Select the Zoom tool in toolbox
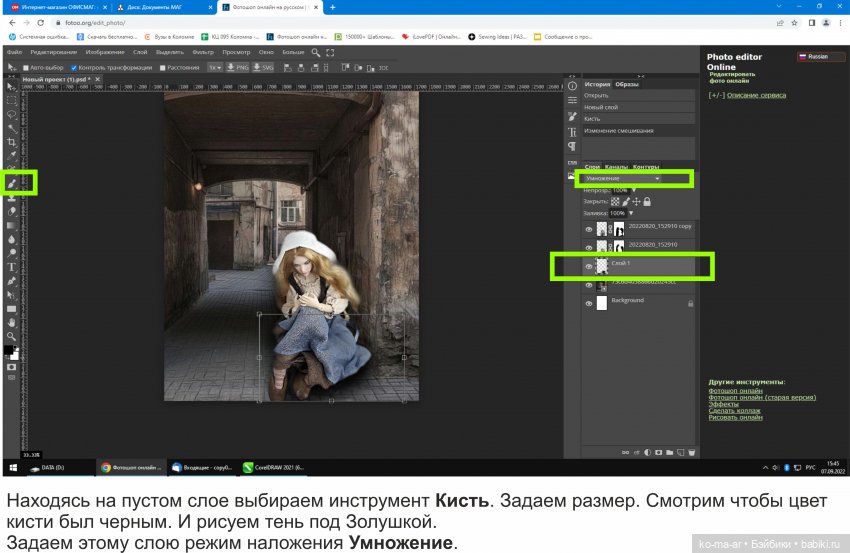The width and height of the screenshot is (850, 553). coord(11,336)
